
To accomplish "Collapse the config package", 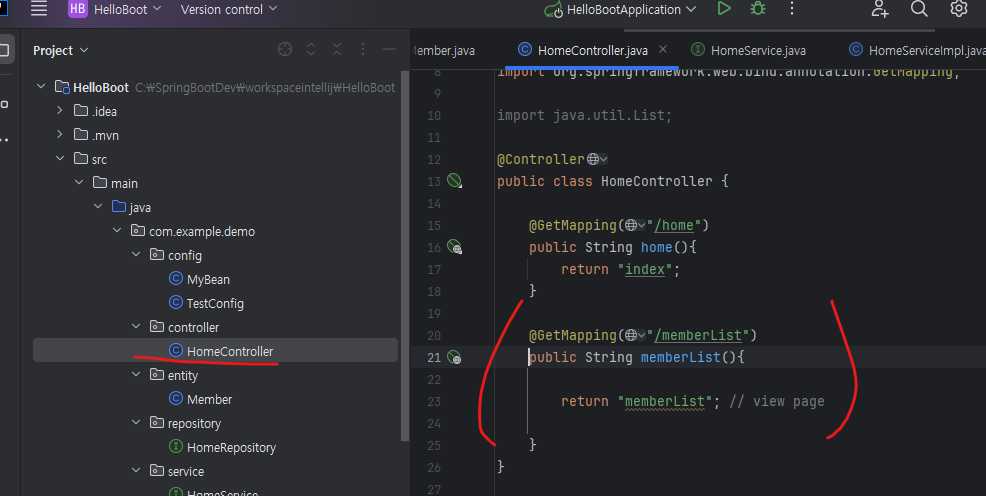I will click(x=136, y=255).
